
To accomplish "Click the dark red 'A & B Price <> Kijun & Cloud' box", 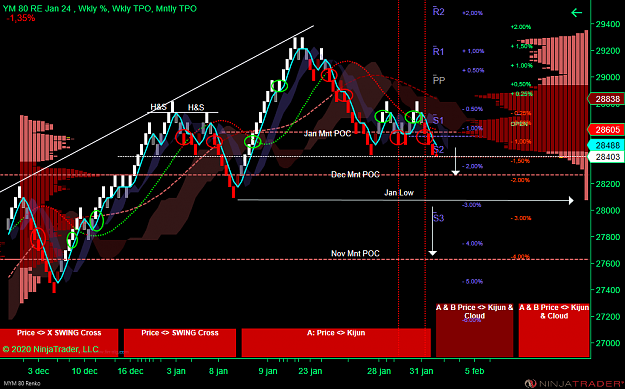I will [474, 330].
